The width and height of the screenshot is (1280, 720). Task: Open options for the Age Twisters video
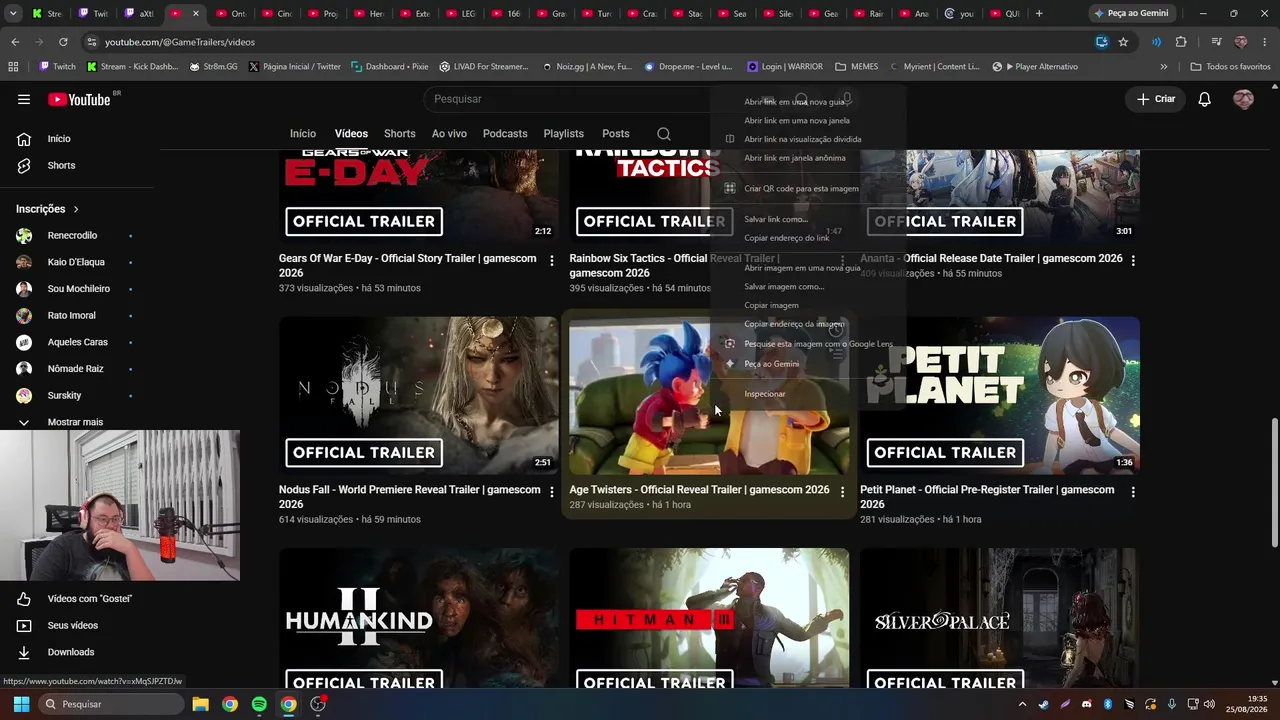[842, 492]
